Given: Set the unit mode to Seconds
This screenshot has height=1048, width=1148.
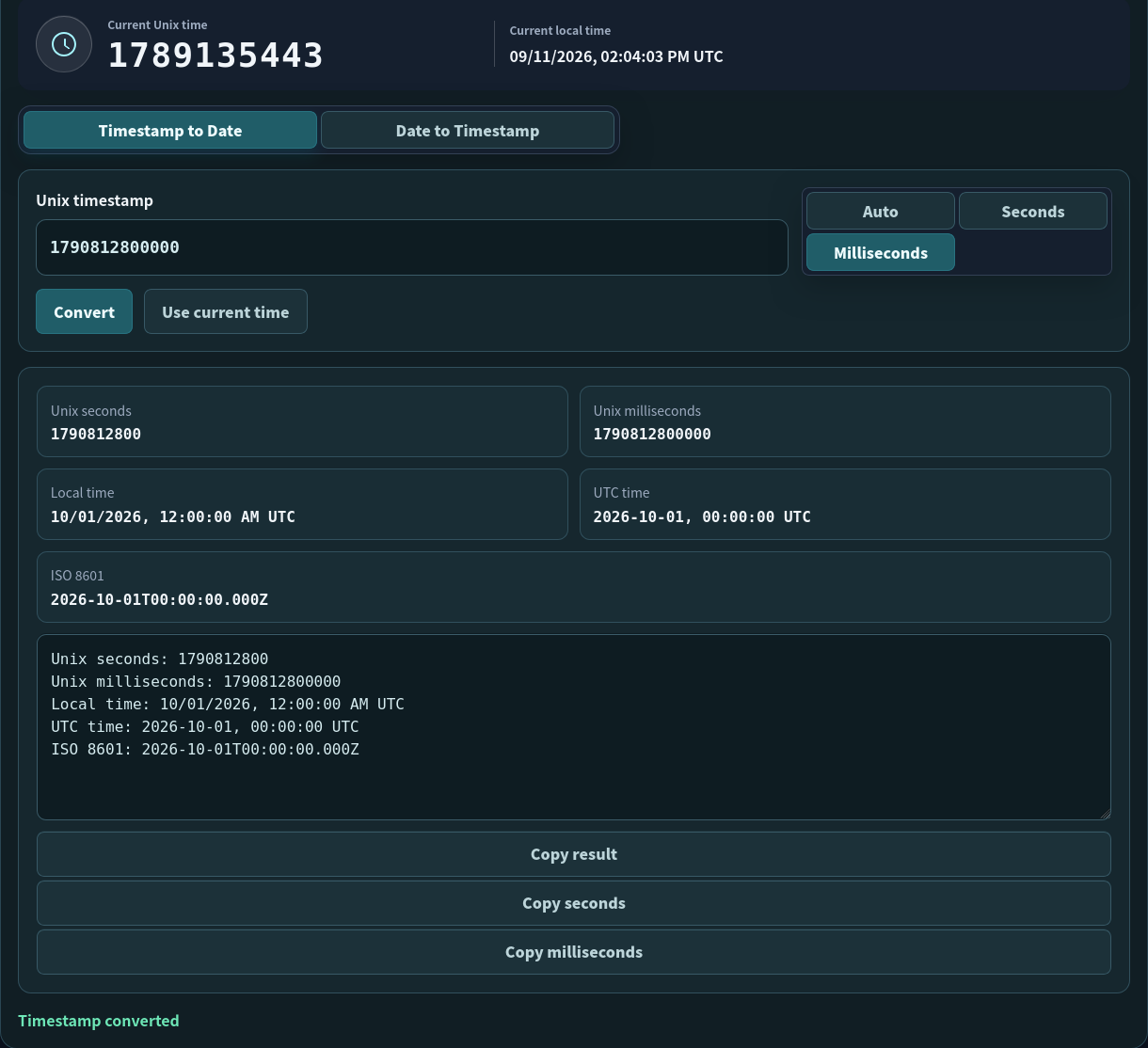Looking at the screenshot, I should (1033, 211).
